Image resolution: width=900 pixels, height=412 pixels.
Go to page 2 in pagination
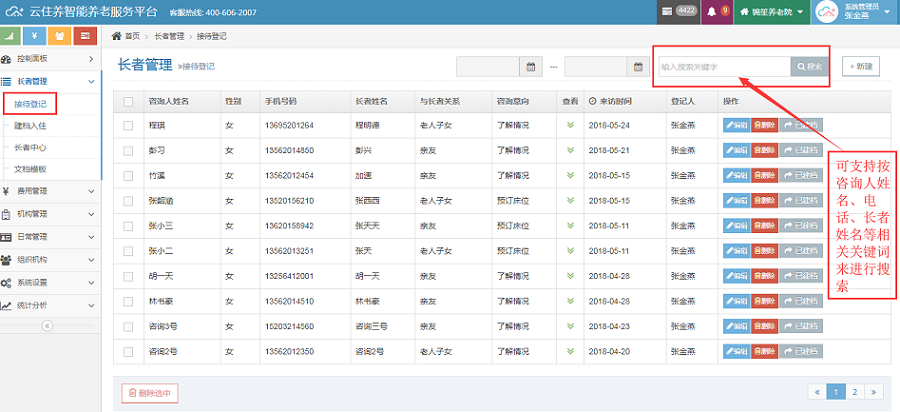pos(856,392)
